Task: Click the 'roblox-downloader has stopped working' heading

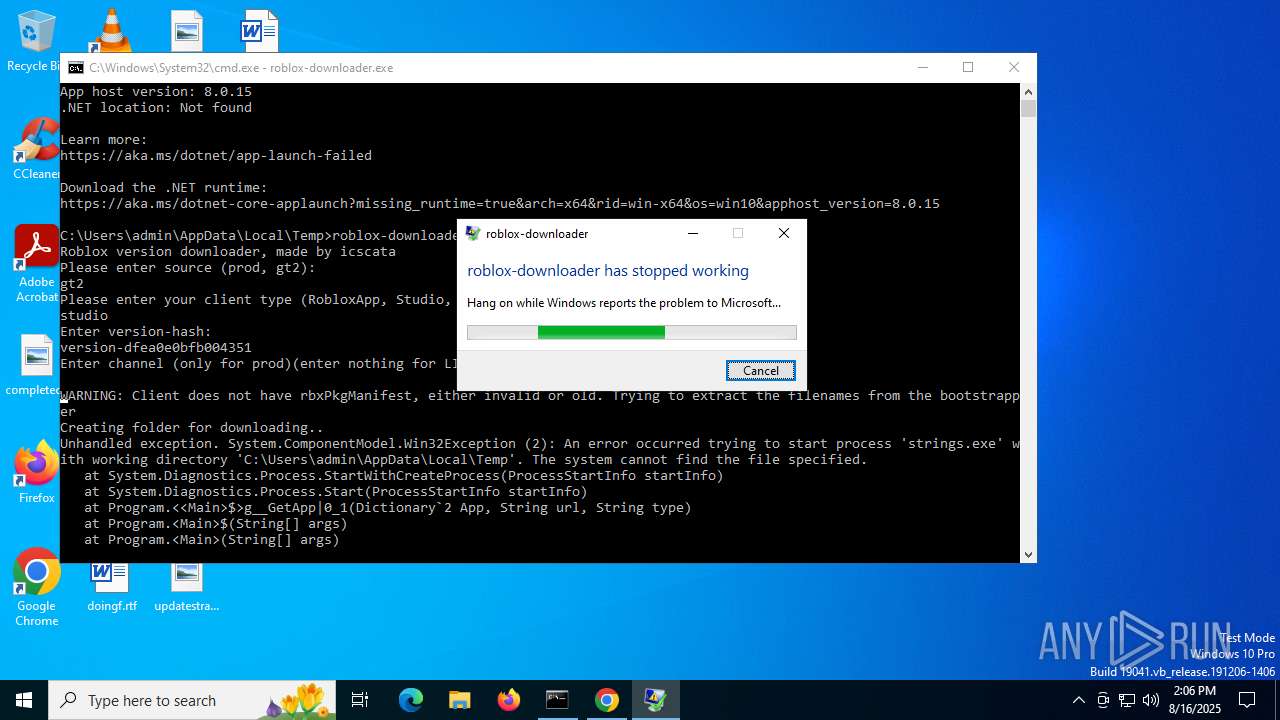Action: pyautogui.click(x=608, y=271)
